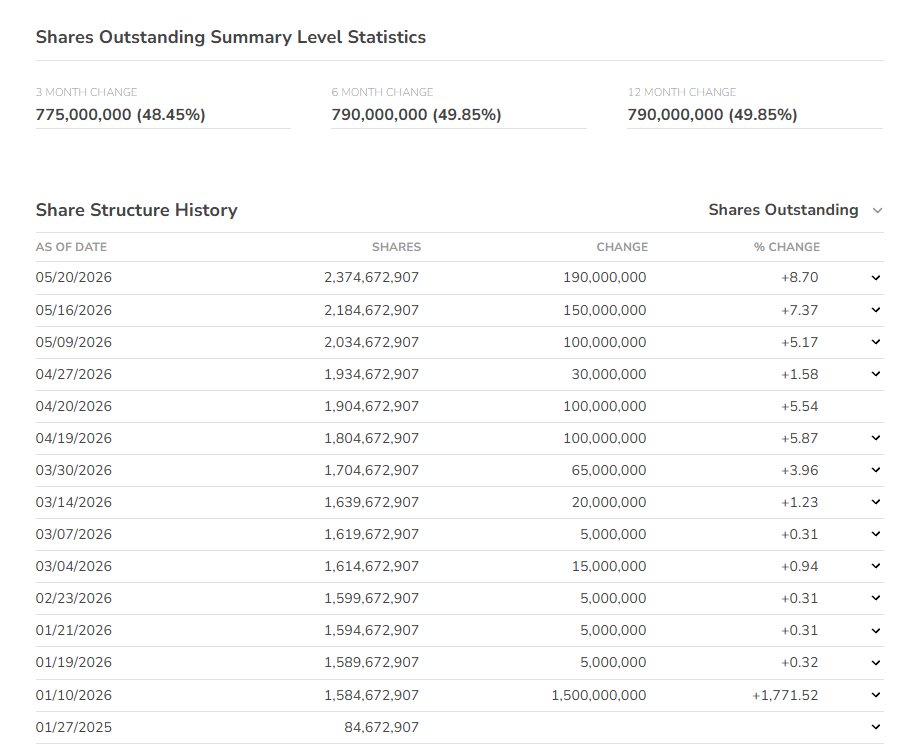Viewport: 911px width, 750px height.
Task: Click the 3 MONTH CHANGE label
Action: 86,92
